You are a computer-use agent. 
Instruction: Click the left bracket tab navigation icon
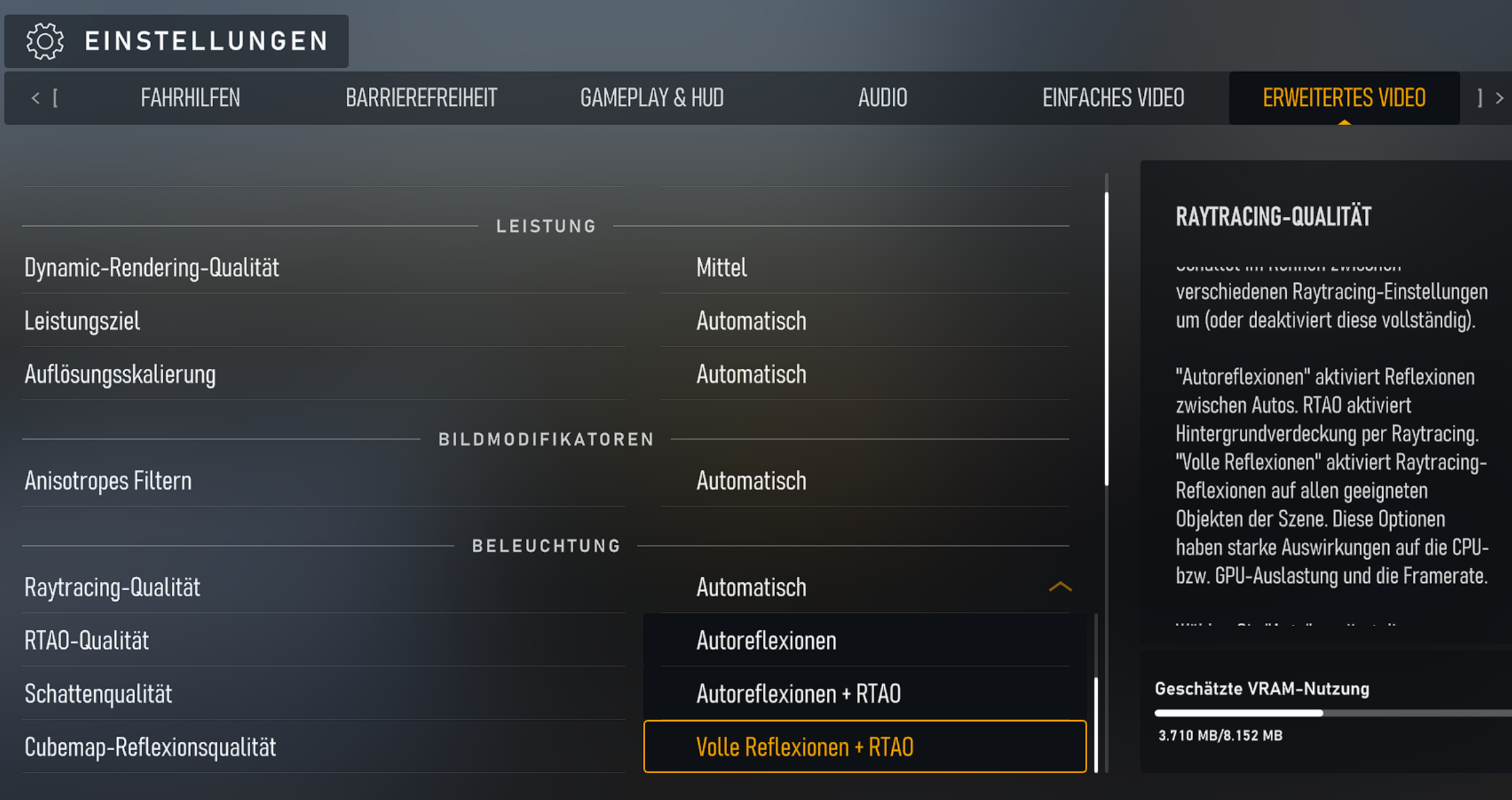click(55, 99)
